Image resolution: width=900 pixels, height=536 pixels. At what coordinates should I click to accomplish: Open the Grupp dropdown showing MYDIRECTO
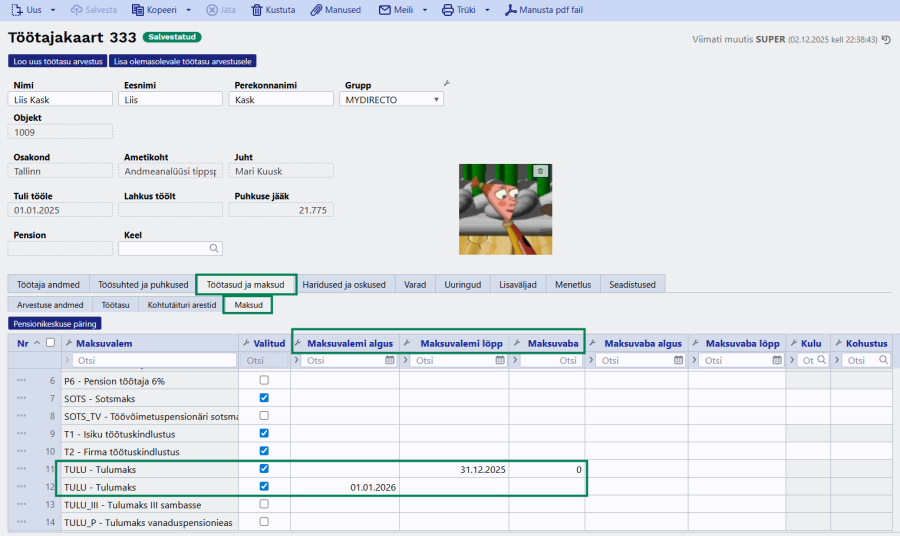tap(437, 100)
